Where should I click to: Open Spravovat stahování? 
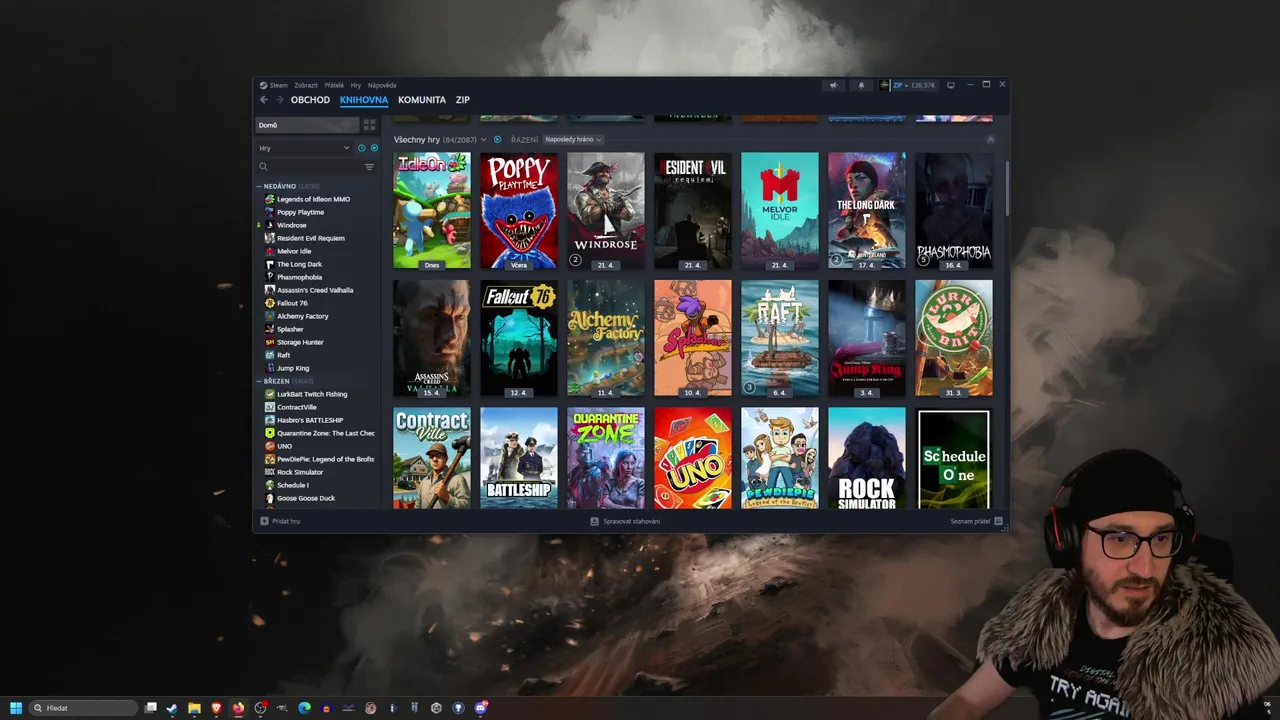click(x=625, y=521)
